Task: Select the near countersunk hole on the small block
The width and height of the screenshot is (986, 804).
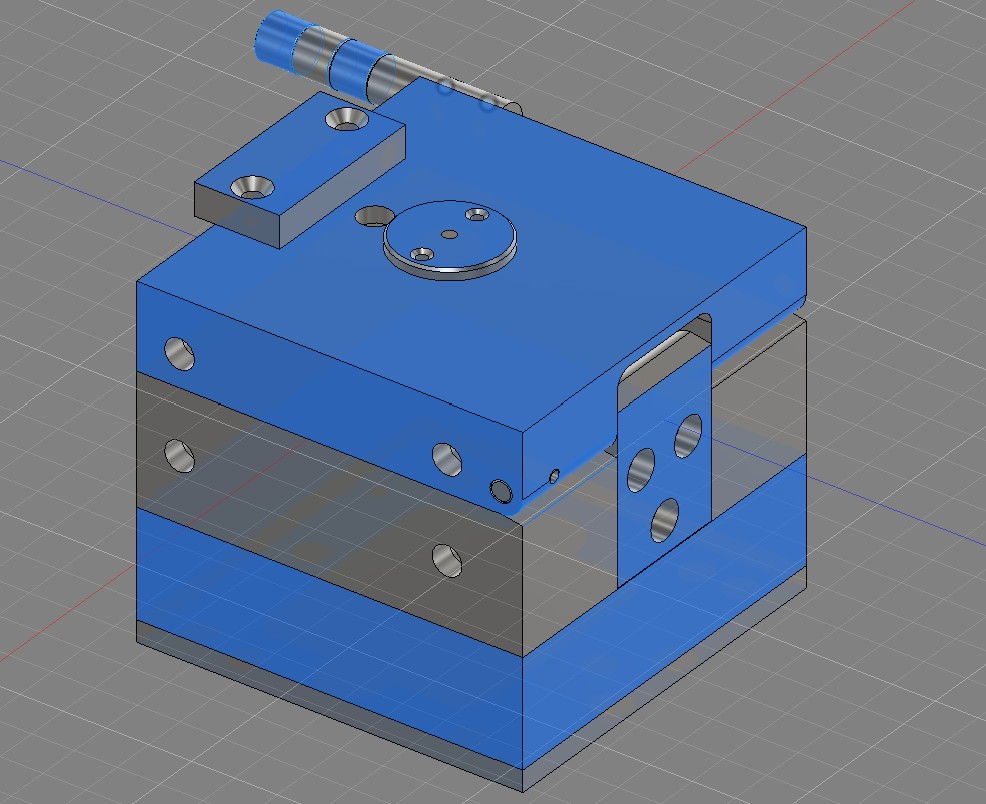Action: [x=253, y=187]
